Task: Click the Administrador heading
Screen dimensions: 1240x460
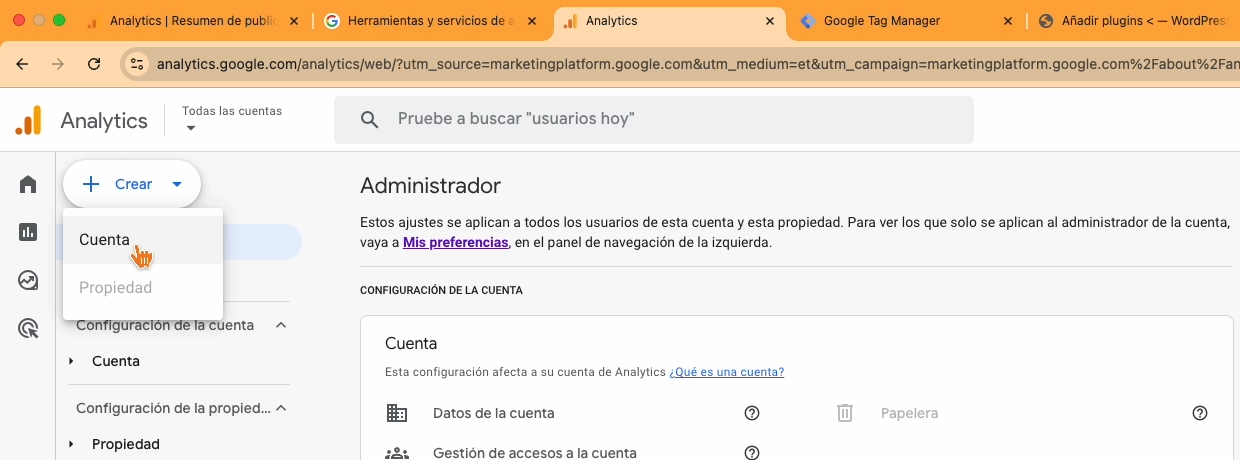Action: (430, 185)
